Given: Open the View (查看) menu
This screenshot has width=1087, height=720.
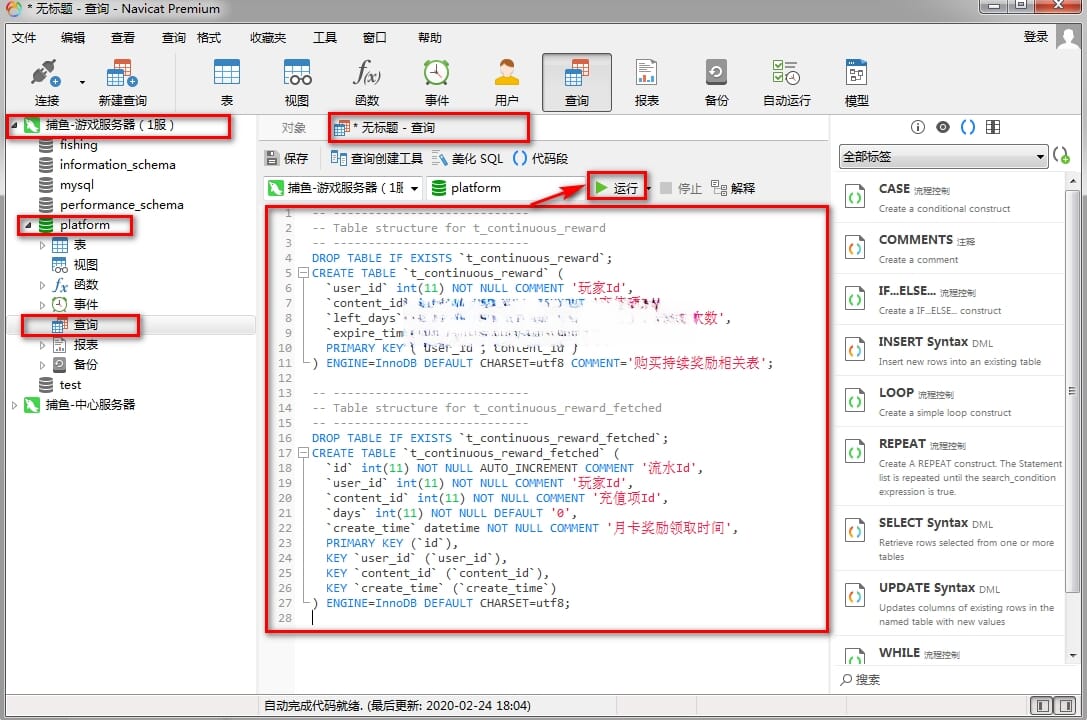Looking at the screenshot, I should [x=123, y=37].
